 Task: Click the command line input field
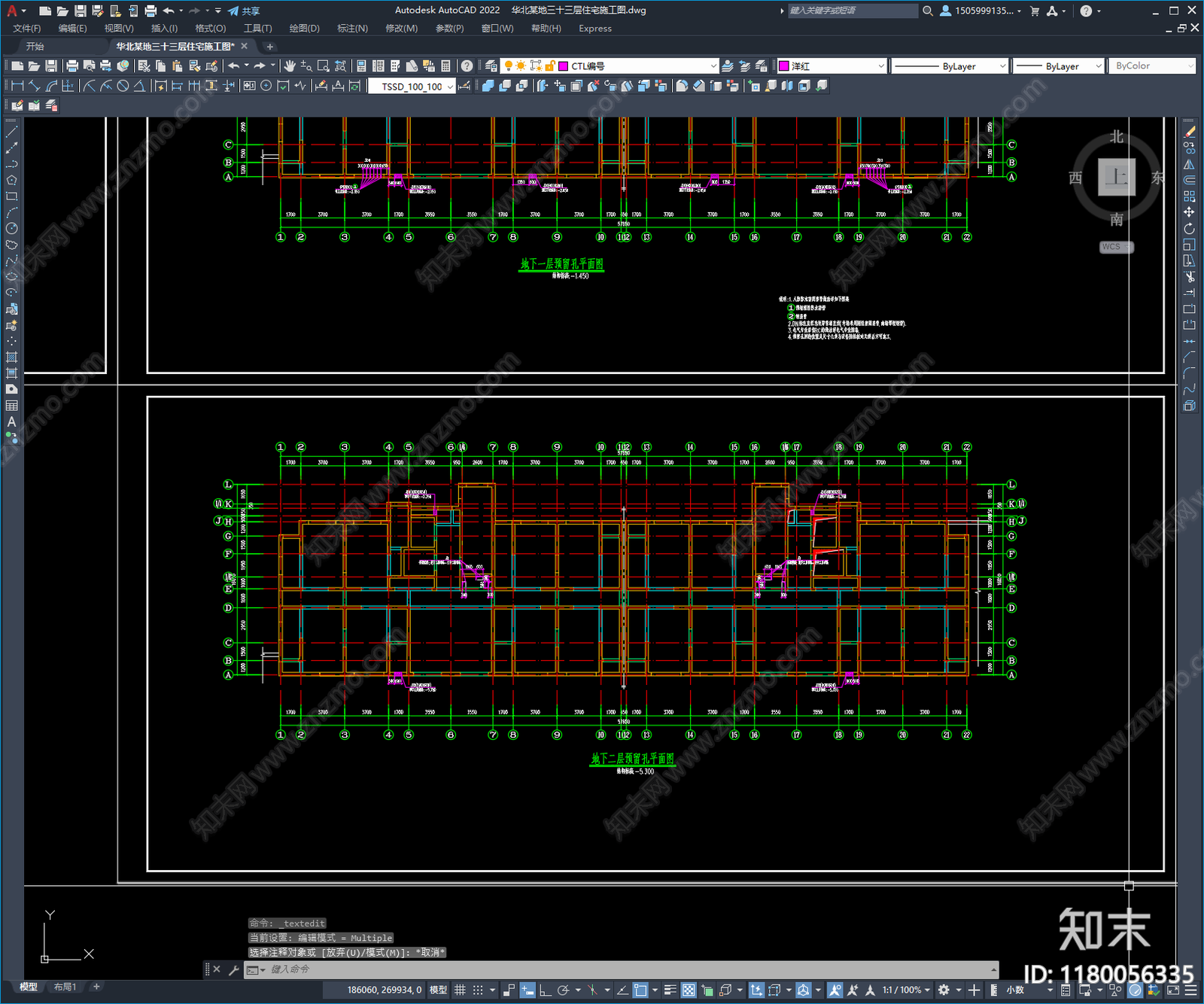coord(628,969)
